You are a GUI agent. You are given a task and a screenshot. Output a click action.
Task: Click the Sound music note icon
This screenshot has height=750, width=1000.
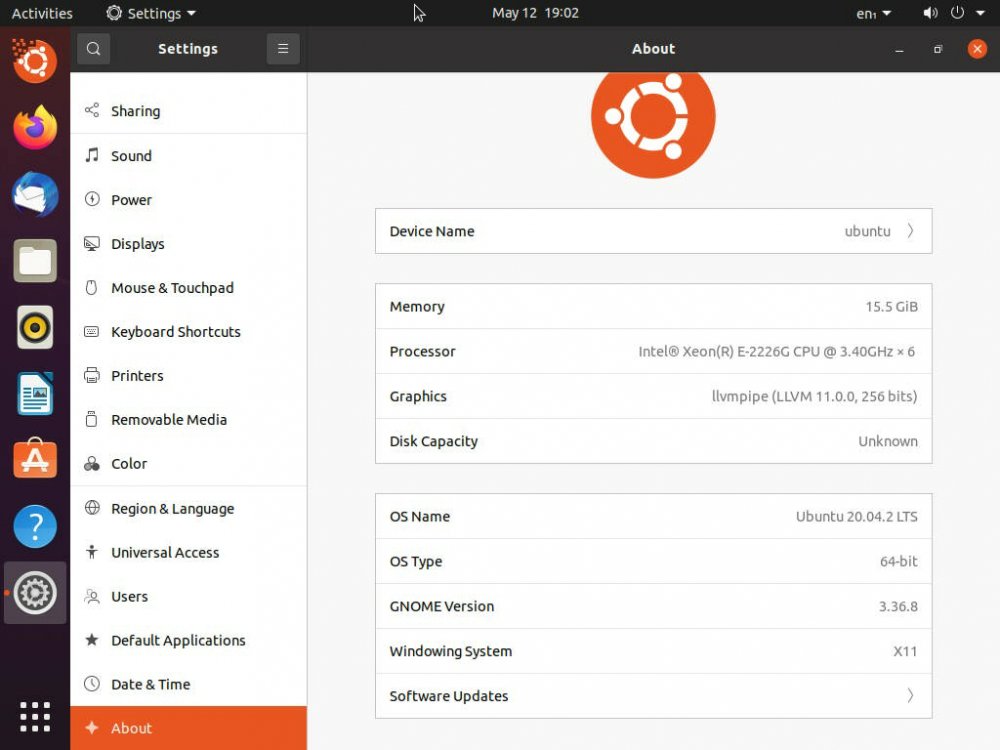click(92, 155)
